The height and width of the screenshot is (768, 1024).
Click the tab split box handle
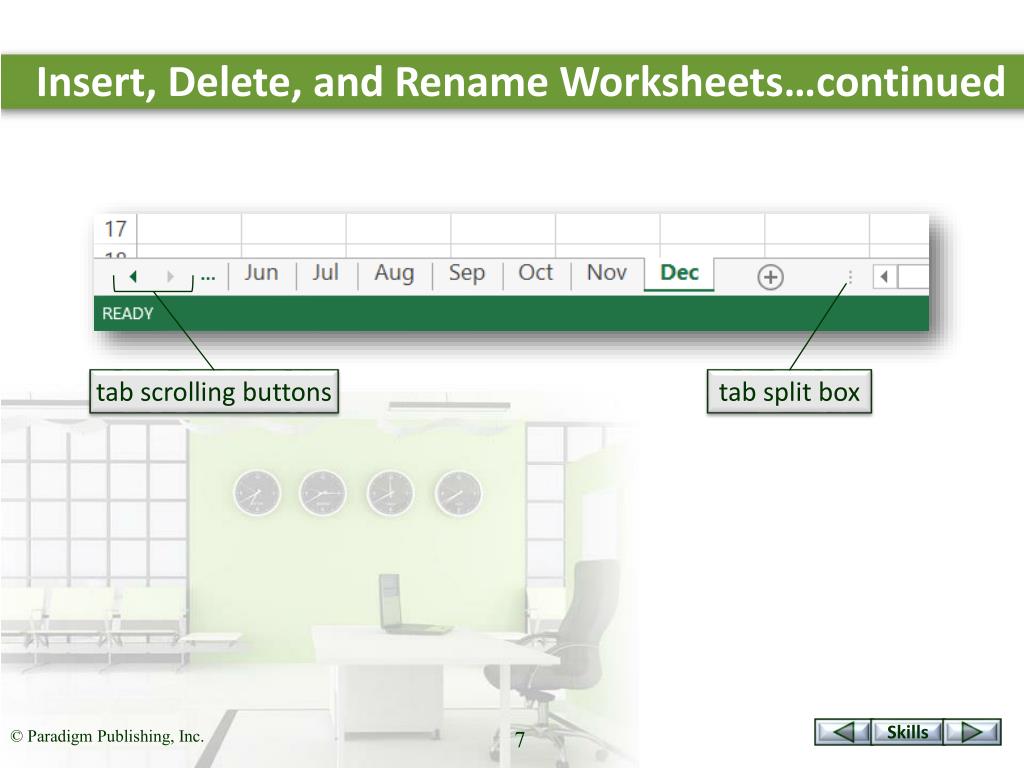point(850,277)
